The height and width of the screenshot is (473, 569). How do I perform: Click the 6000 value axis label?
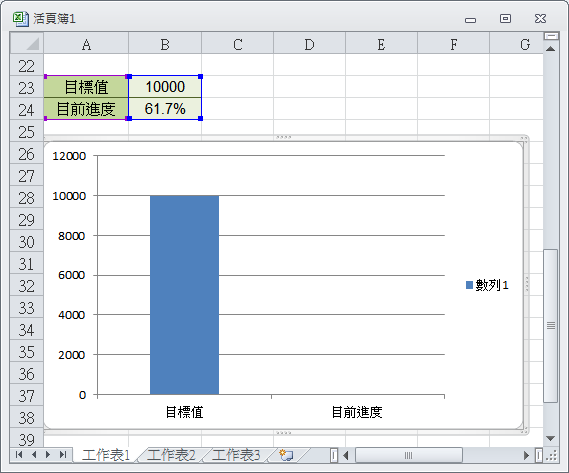coord(71,275)
